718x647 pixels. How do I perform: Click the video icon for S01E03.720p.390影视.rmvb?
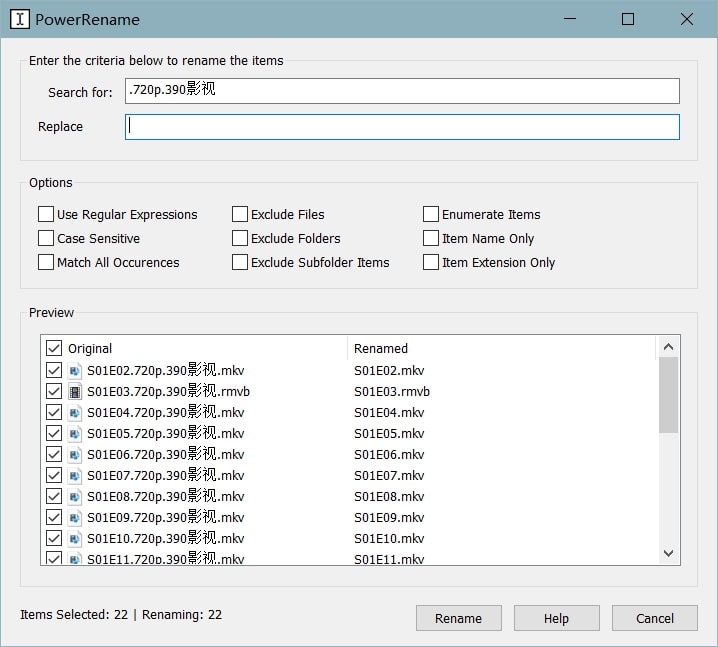tap(75, 391)
